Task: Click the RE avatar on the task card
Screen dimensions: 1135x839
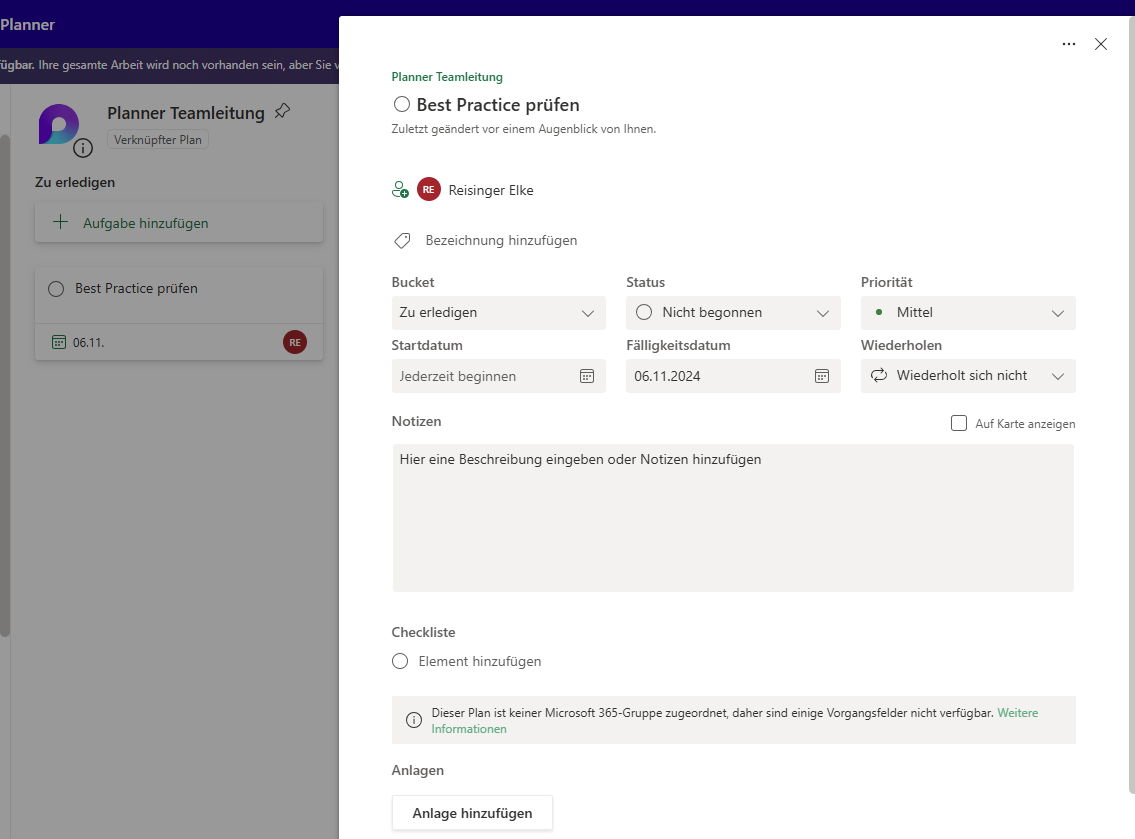Action: 295,342
